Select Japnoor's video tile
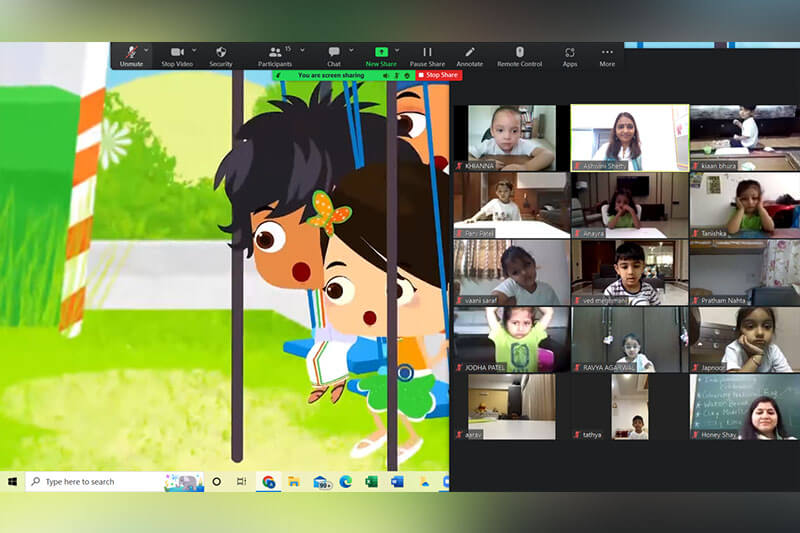 pos(745,340)
